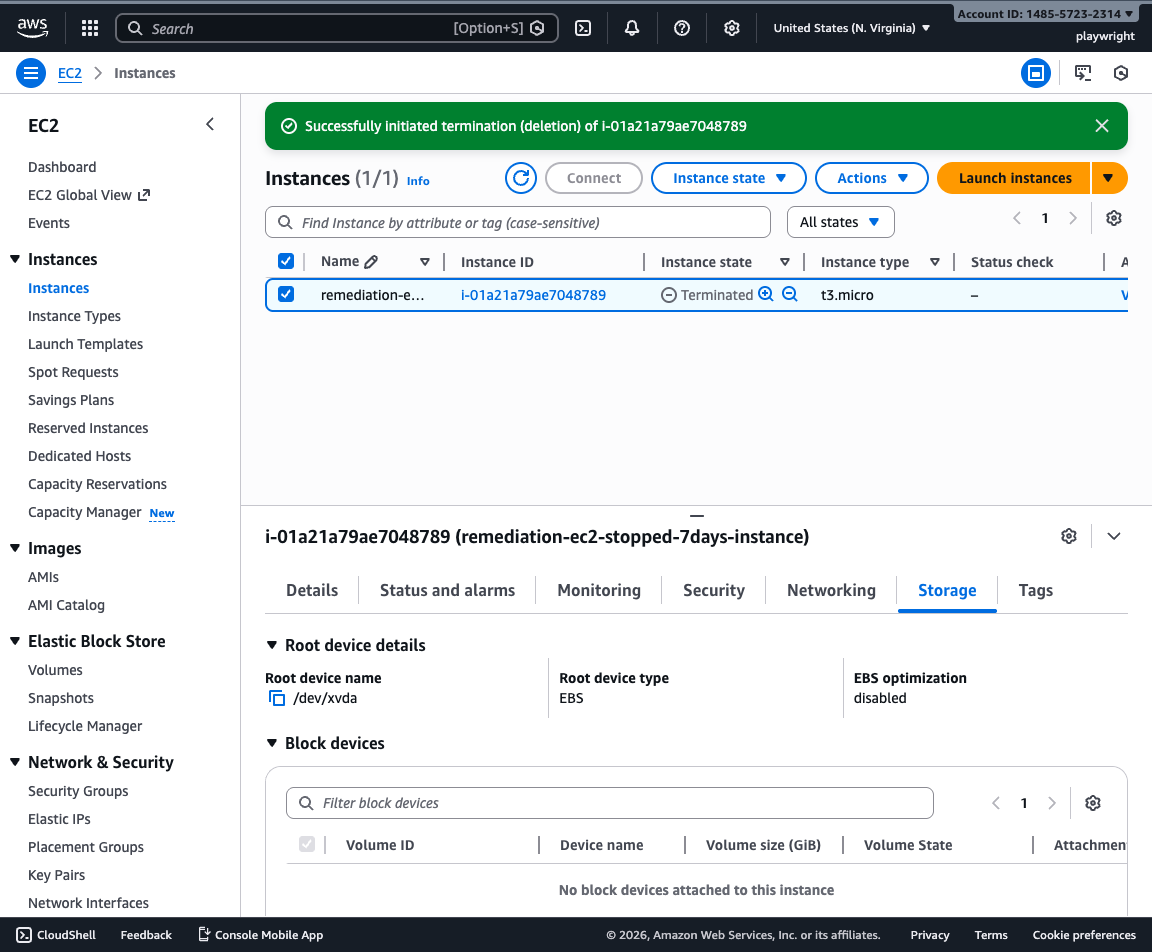Switch to the Monitoring tab

point(598,590)
